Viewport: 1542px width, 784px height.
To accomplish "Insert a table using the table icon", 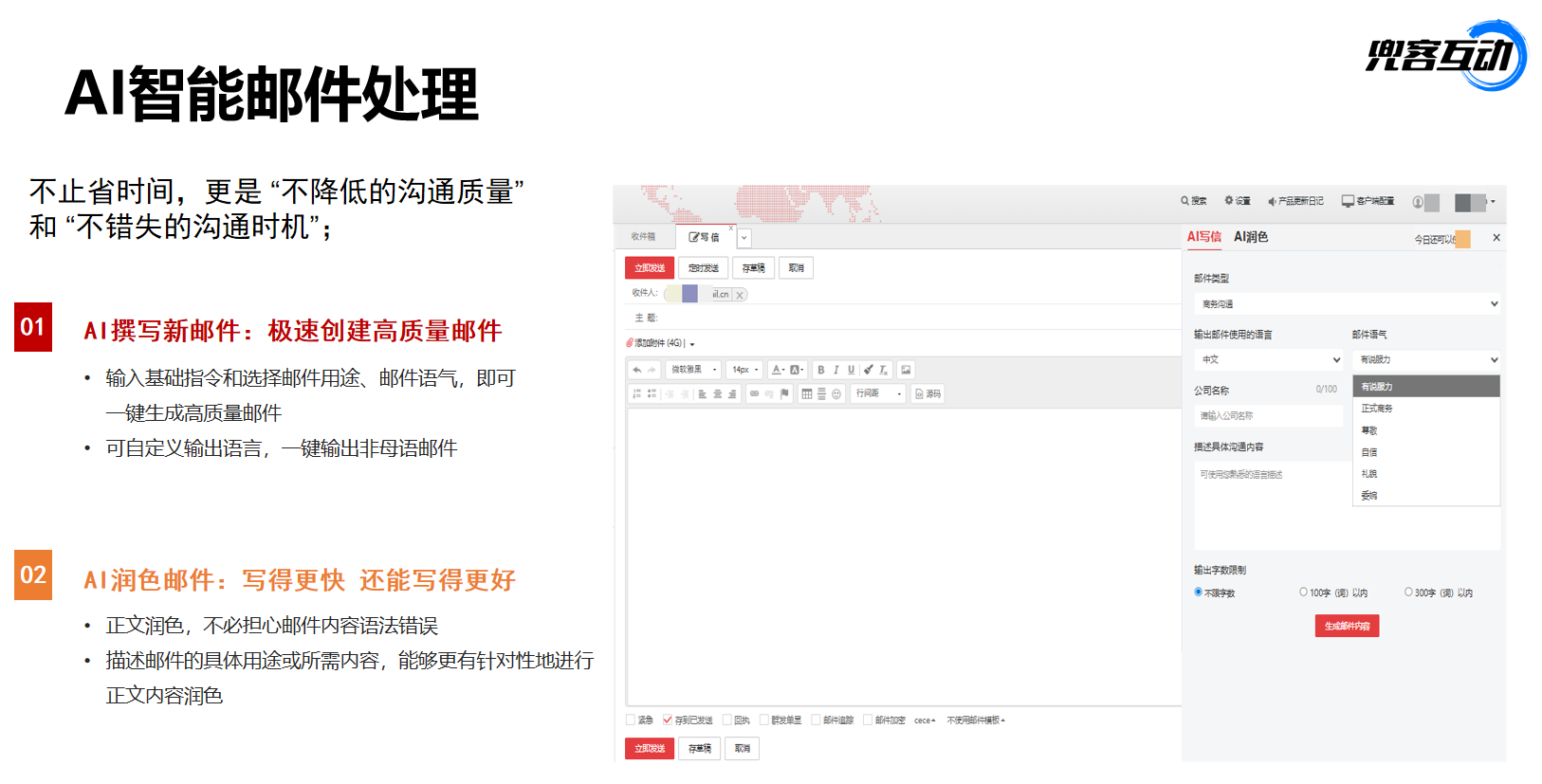I will coord(807,393).
